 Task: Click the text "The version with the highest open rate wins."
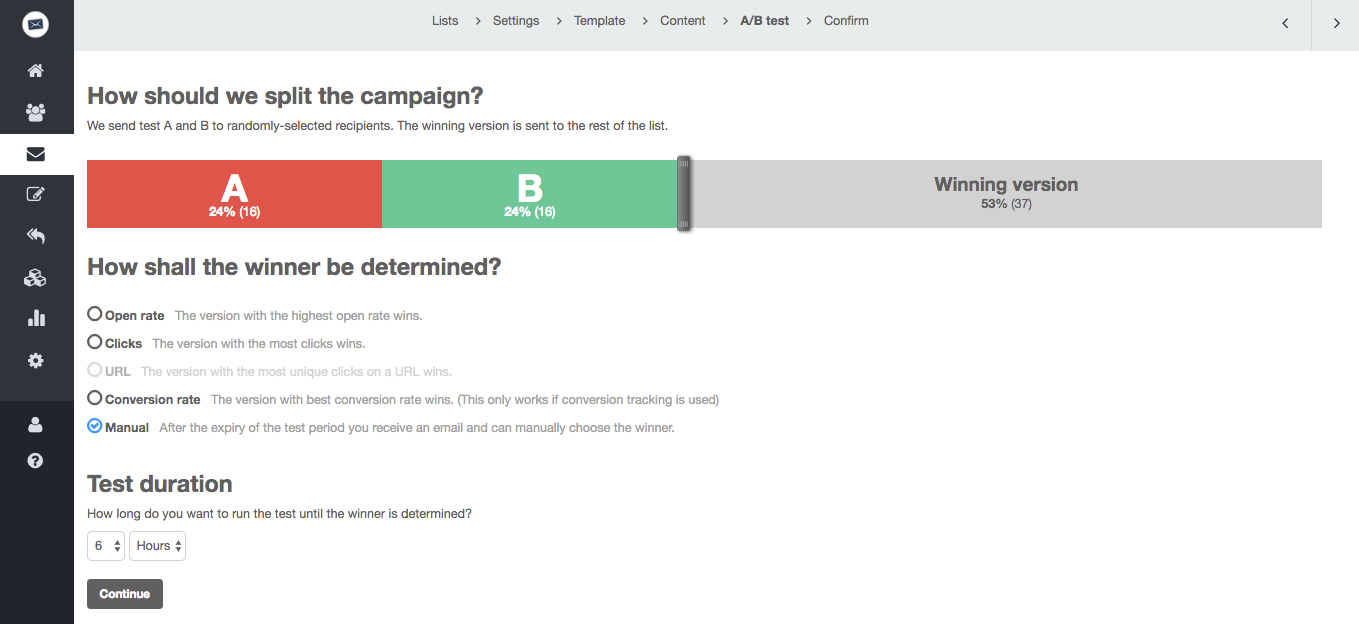pyautogui.click(x=298, y=316)
